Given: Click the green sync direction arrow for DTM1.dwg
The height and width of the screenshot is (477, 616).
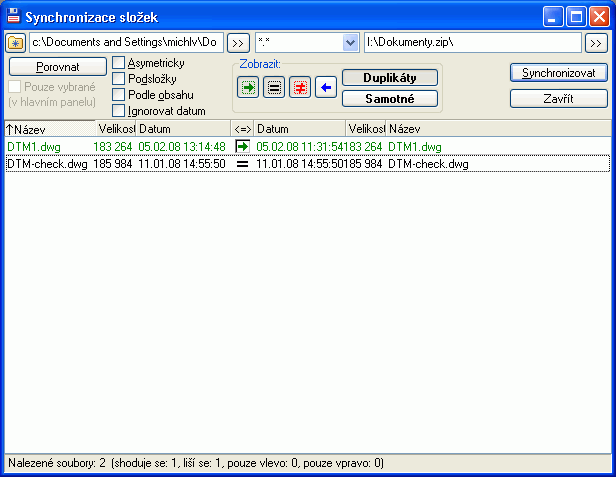Looking at the screenshot, I should tap(242, 147).
